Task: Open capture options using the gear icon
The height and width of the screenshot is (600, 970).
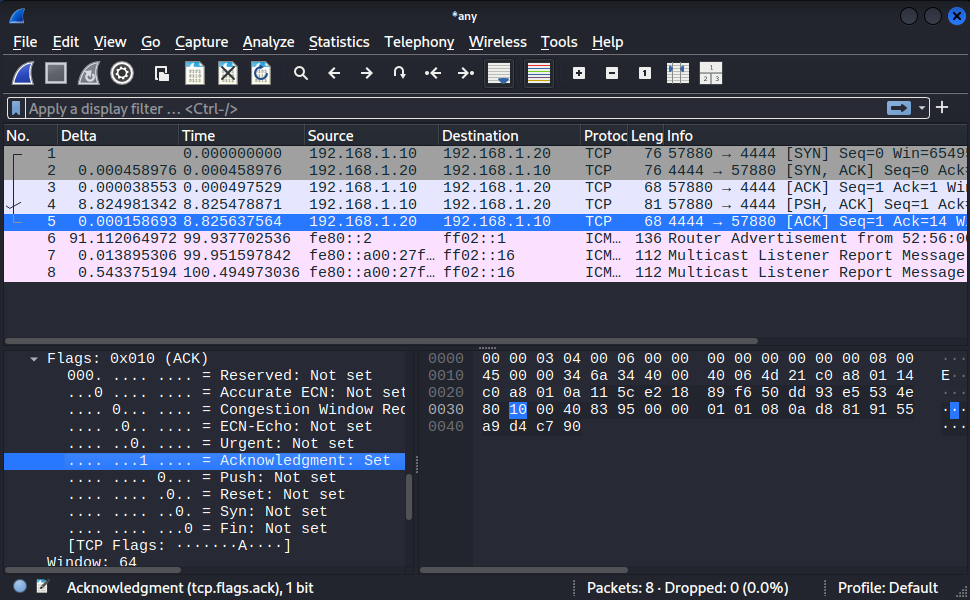Action: (122, 73)
